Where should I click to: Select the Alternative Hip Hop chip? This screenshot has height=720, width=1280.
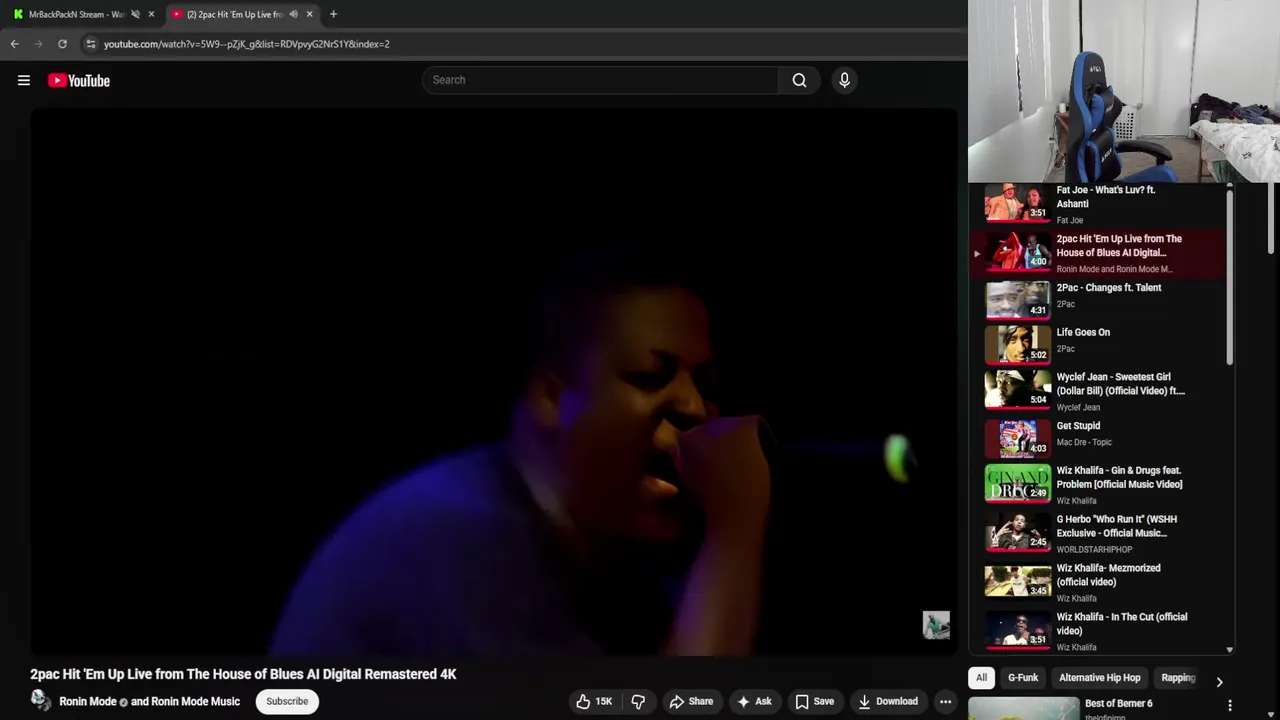1099,678
